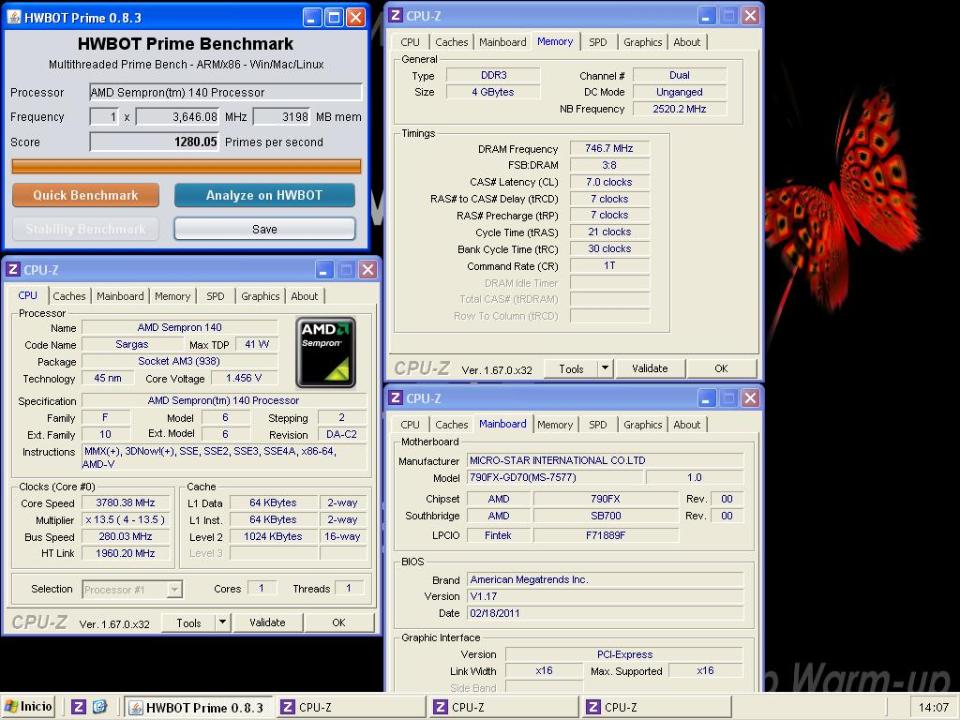
Task: Click the Score field showing 1280.05
Action: point(154,142)
